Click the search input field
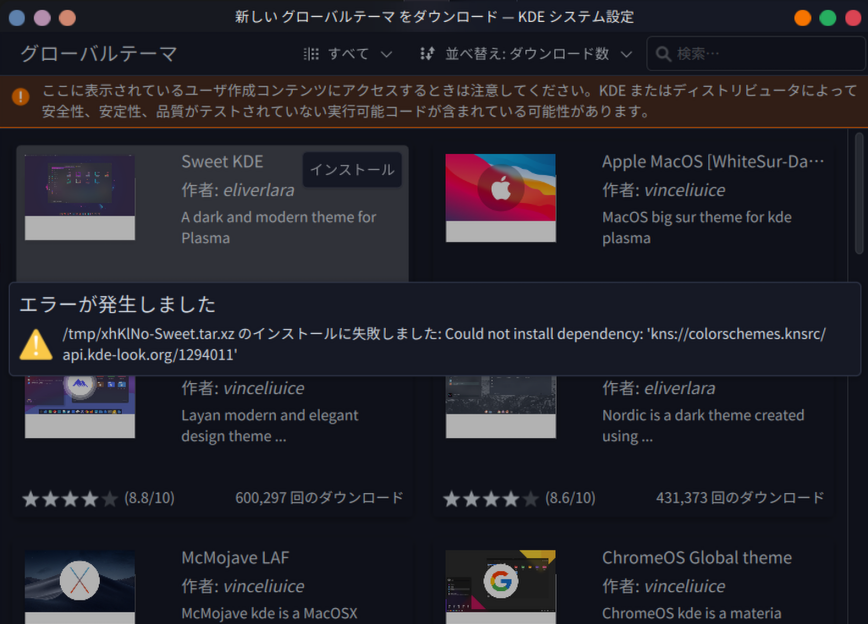The width and height of the screenshot is (868, 624). coord(756,54)
